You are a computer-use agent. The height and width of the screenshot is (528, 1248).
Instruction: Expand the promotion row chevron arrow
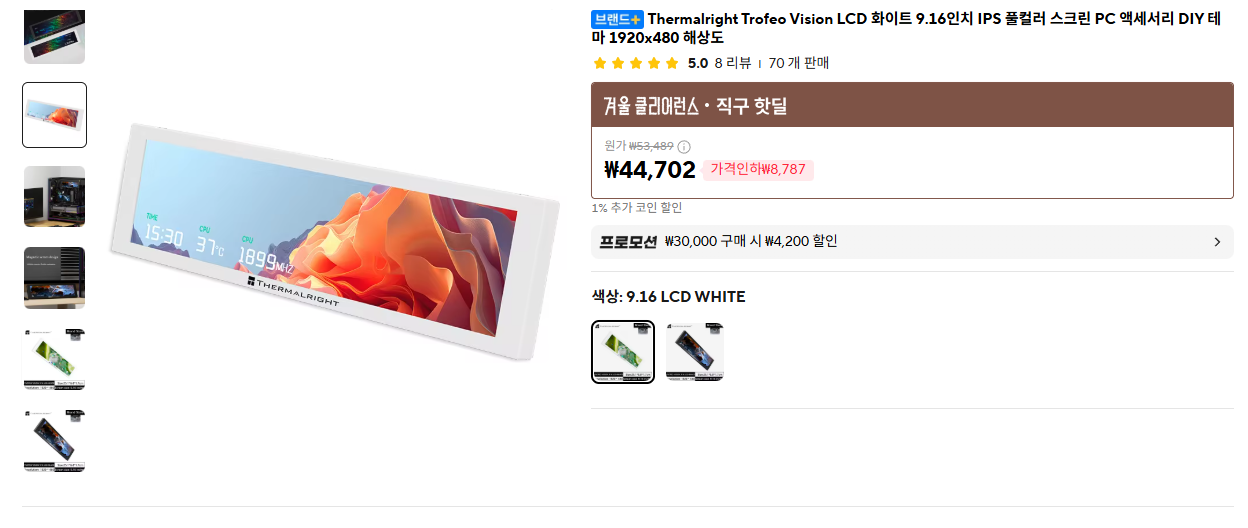pos(1217,242)
